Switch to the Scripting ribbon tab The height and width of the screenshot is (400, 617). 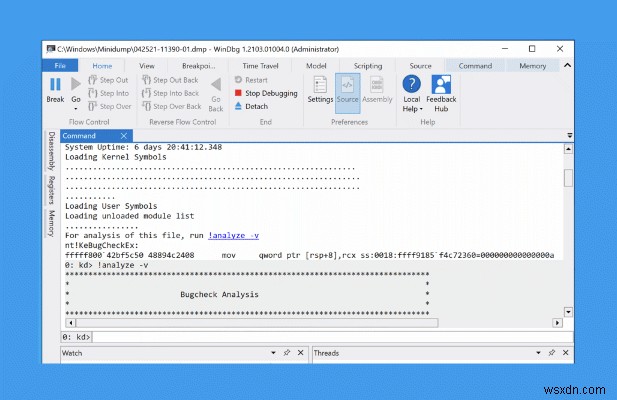[x=368, y=66]
